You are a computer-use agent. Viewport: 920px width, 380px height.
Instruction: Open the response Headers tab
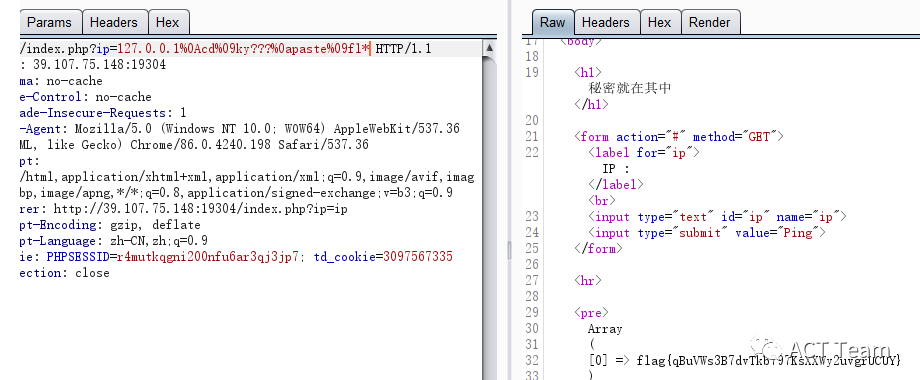[x=606, y=22]
